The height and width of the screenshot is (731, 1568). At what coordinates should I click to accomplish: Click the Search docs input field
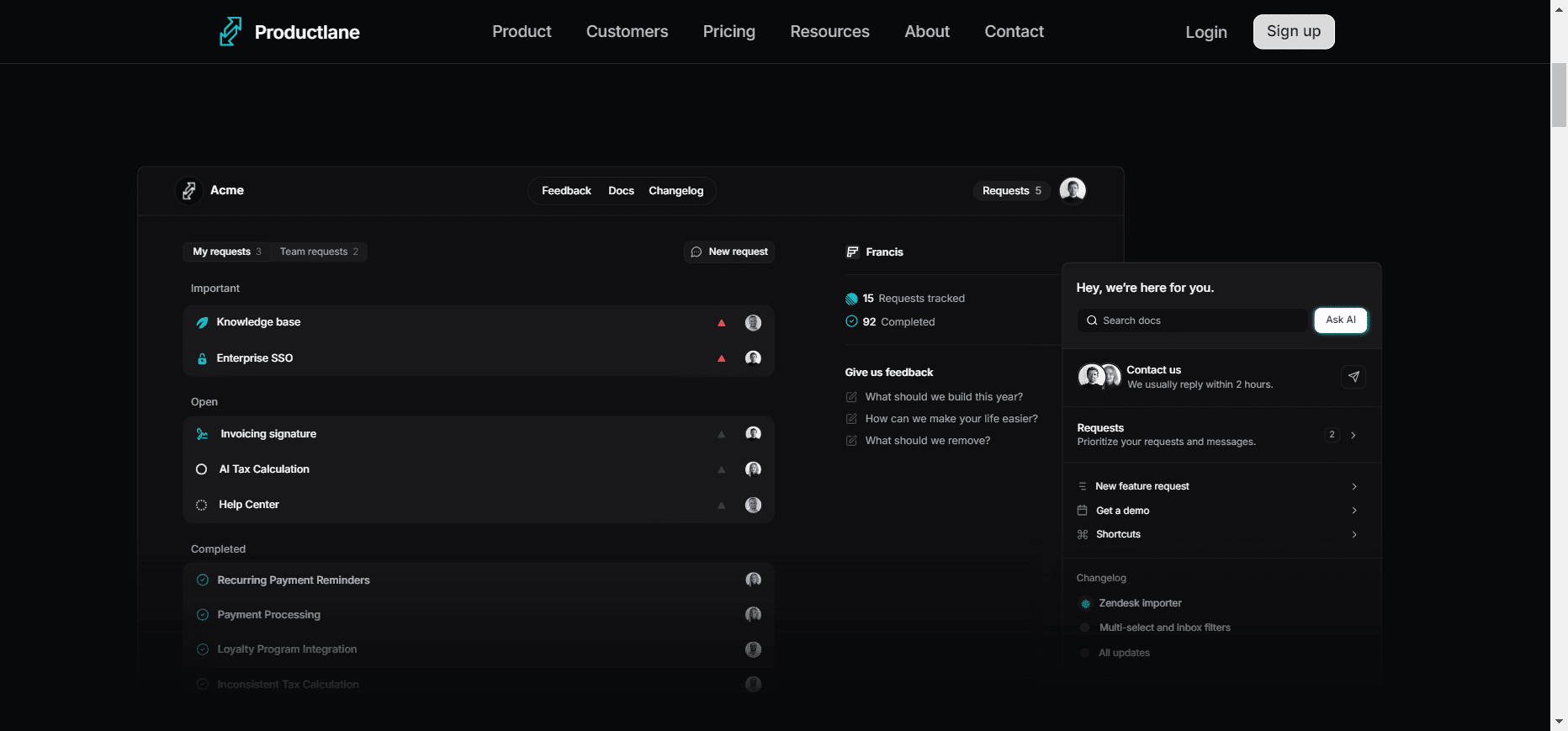[1193, 320]
